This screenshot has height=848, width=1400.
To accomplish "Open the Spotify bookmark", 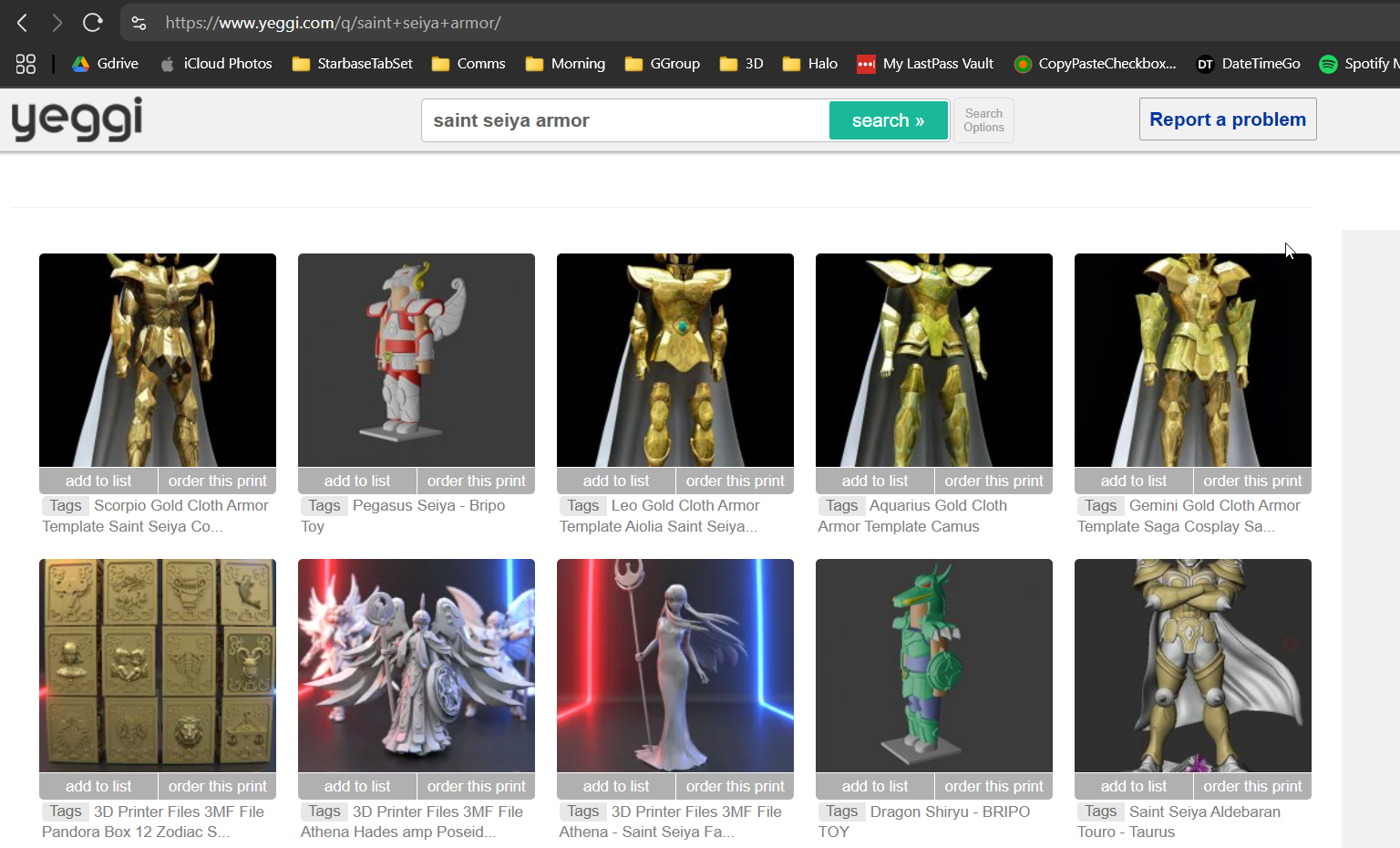I will 1359,64.
